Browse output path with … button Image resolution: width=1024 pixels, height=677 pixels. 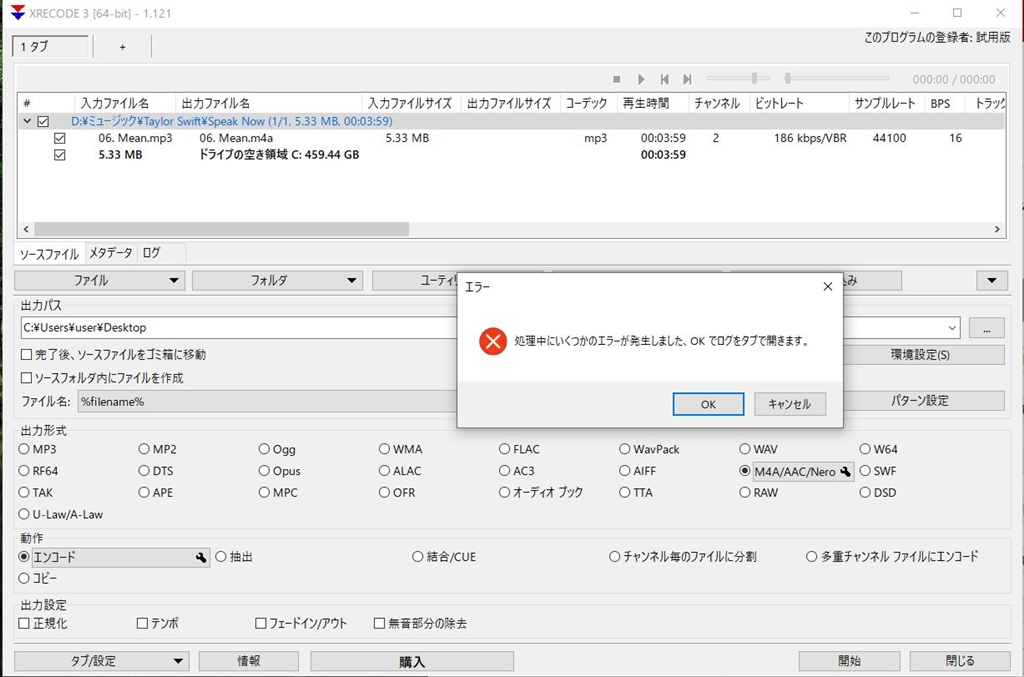(x=987, y=328)
